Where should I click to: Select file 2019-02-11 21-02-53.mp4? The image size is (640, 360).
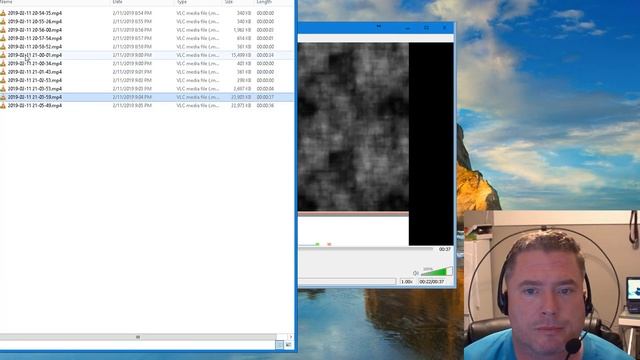(35, 80)
